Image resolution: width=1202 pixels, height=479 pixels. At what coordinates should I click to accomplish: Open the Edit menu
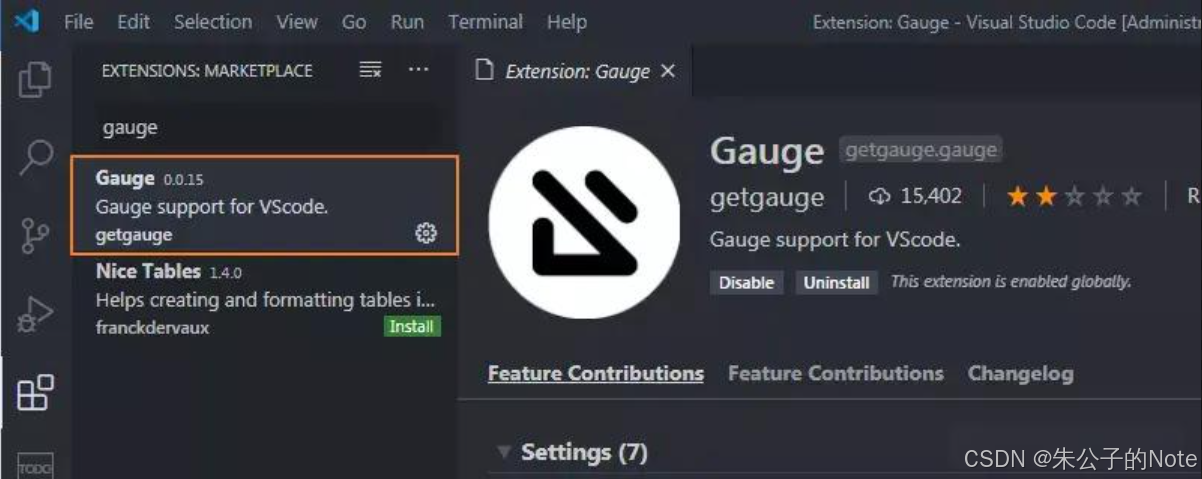(133, 21)
